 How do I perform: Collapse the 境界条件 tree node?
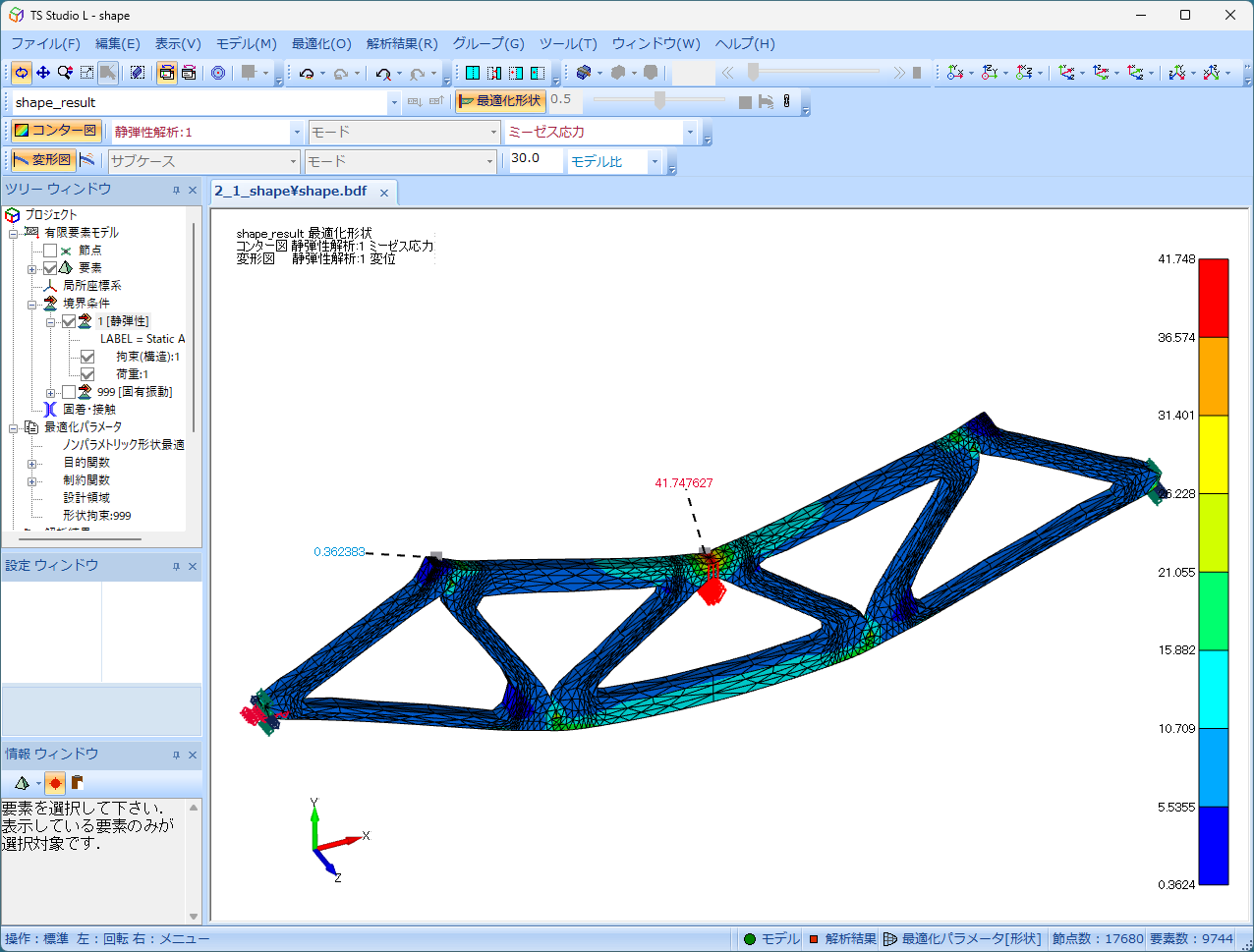pos(31,304)
